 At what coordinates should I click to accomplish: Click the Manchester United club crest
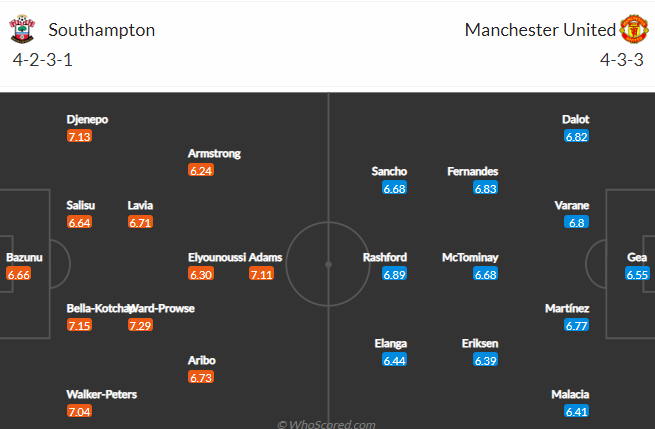click(x=634, y=29)
